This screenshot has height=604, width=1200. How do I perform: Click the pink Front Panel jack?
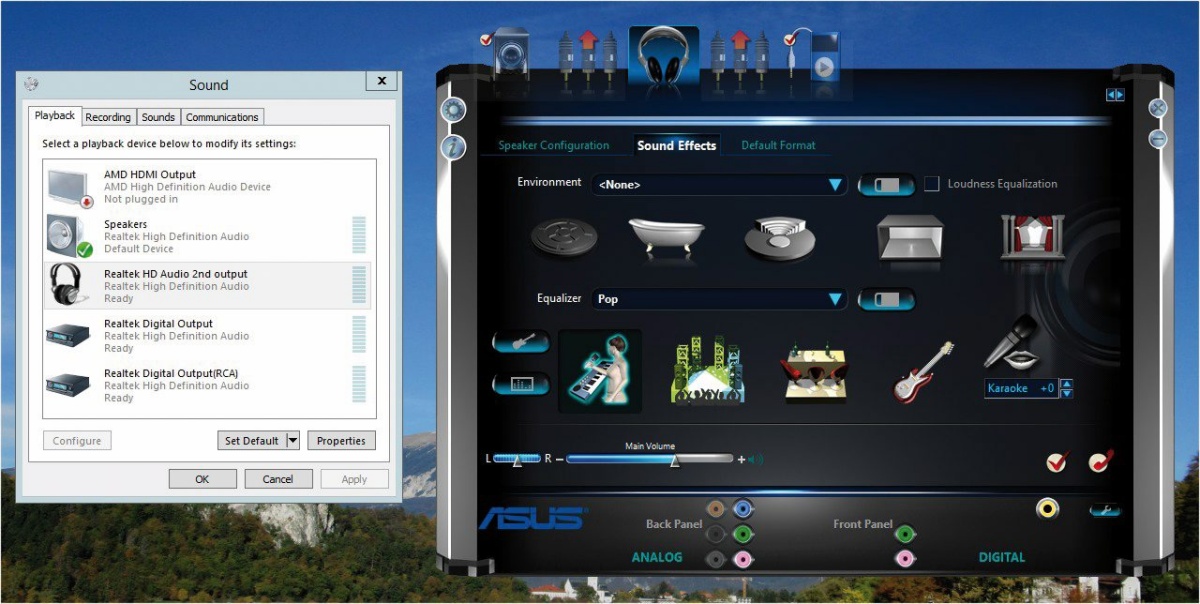pos(905,559)
